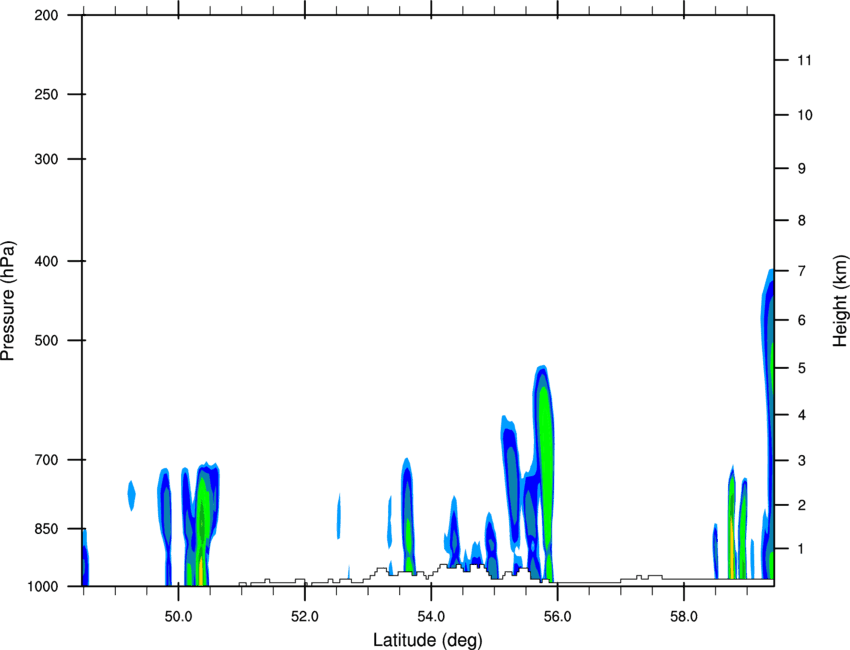
Task: Click the 1000 pressure tick label
Action: click(43, 586)
